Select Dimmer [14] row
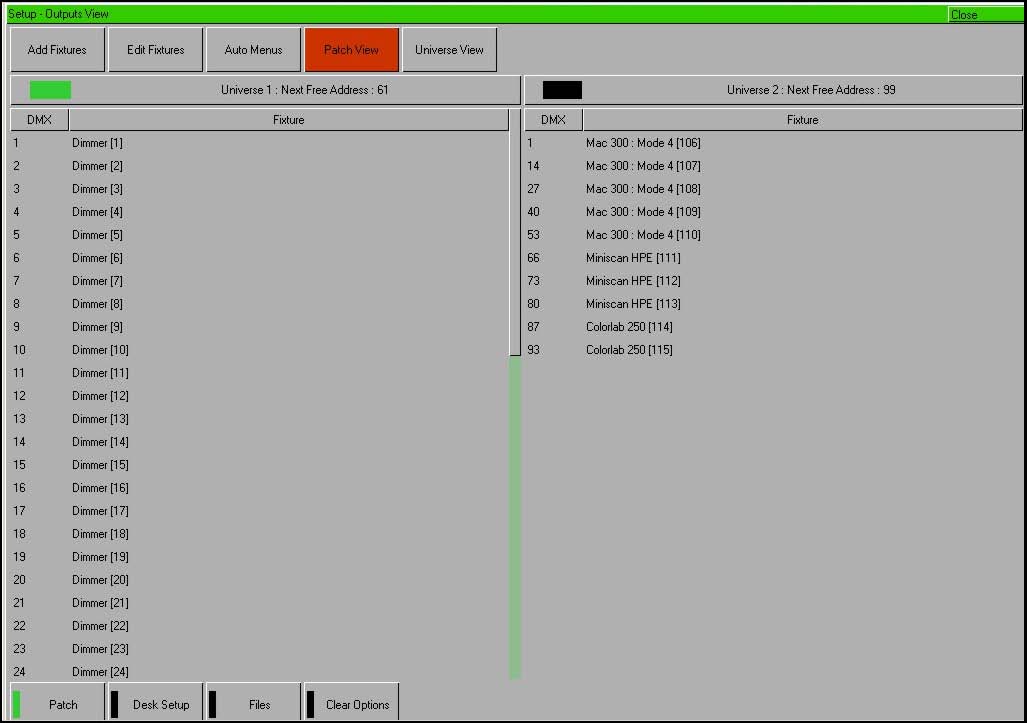This screenshot has width=1027, height=723. [259, 441]
